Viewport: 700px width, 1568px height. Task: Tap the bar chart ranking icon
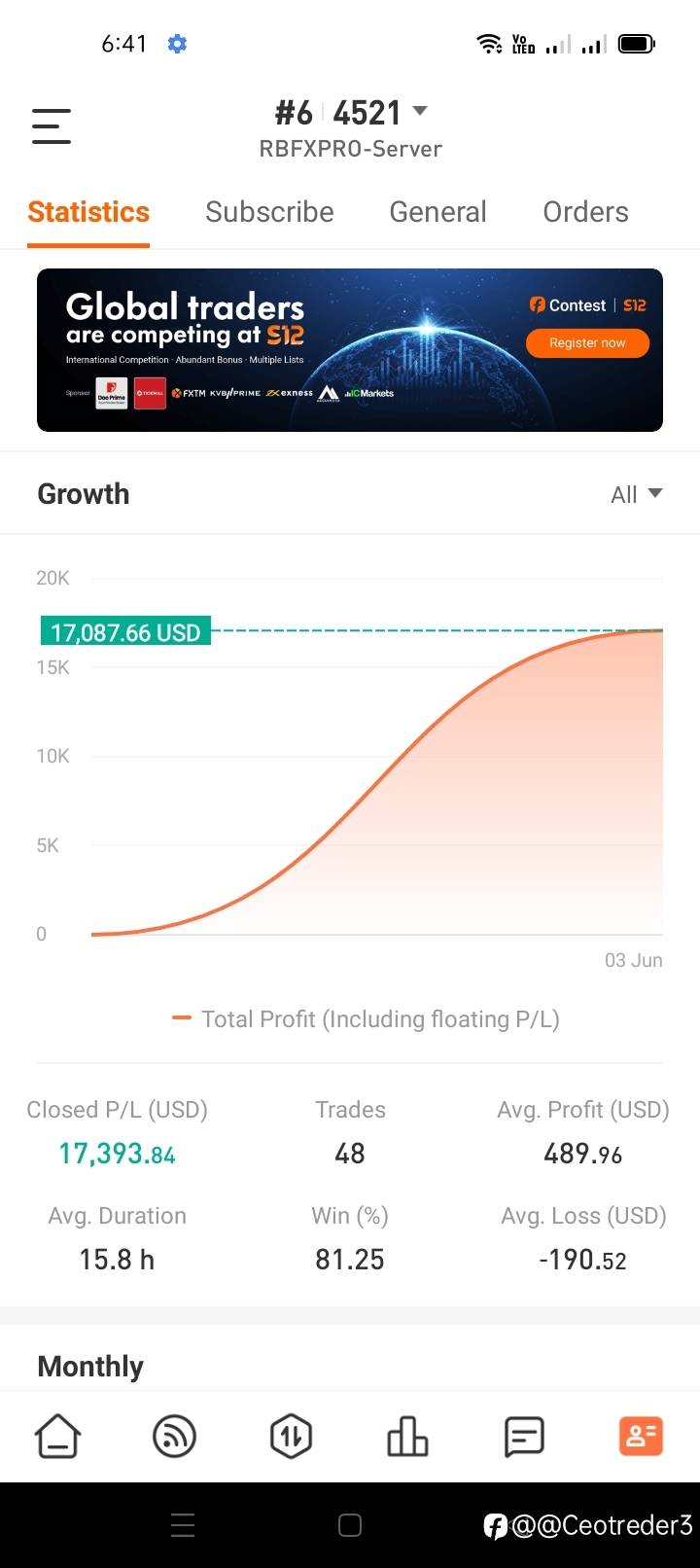point(407,1436)
